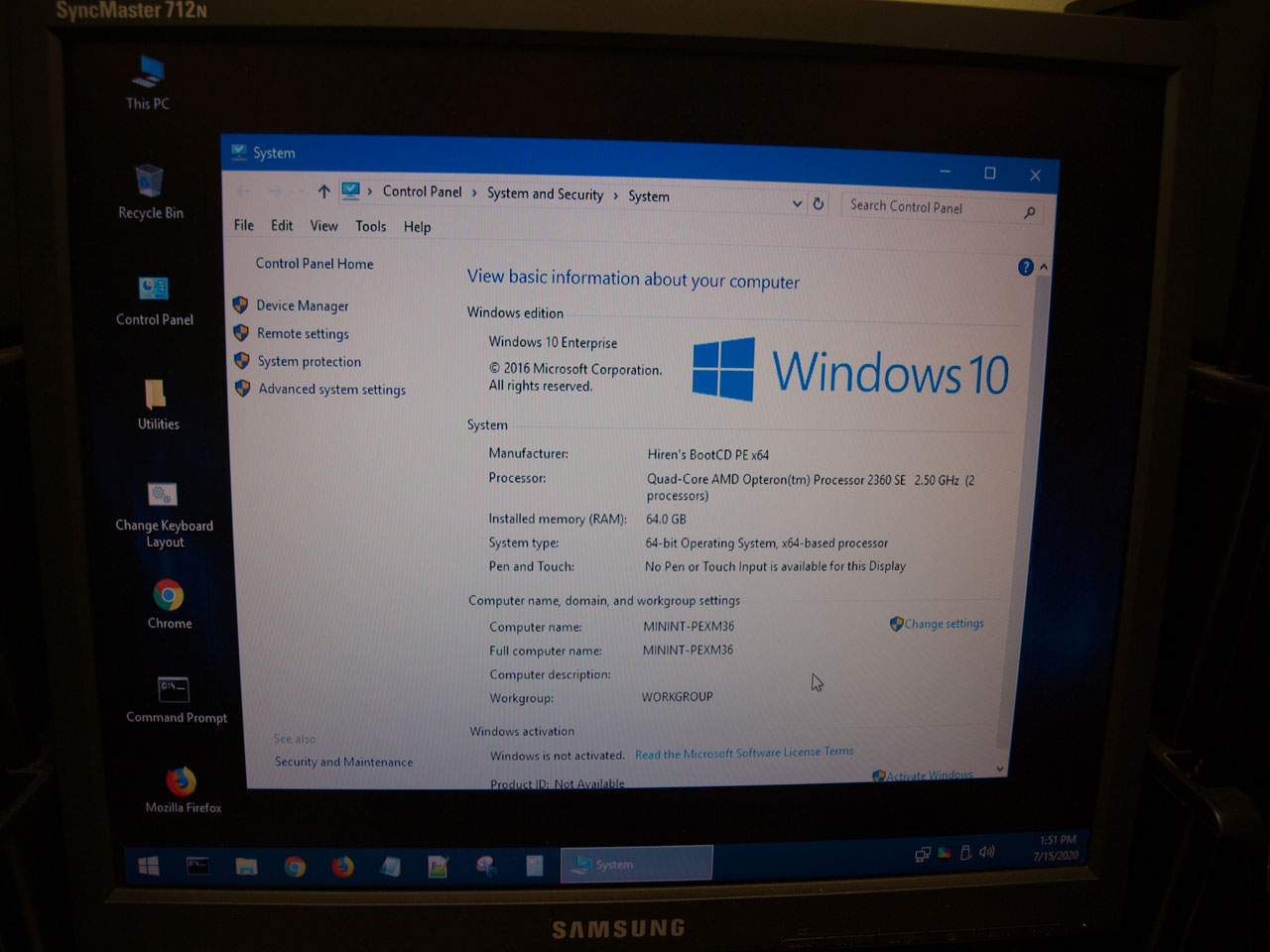Minimize the System window
The image size is (1270, 952).
point(945,172)
